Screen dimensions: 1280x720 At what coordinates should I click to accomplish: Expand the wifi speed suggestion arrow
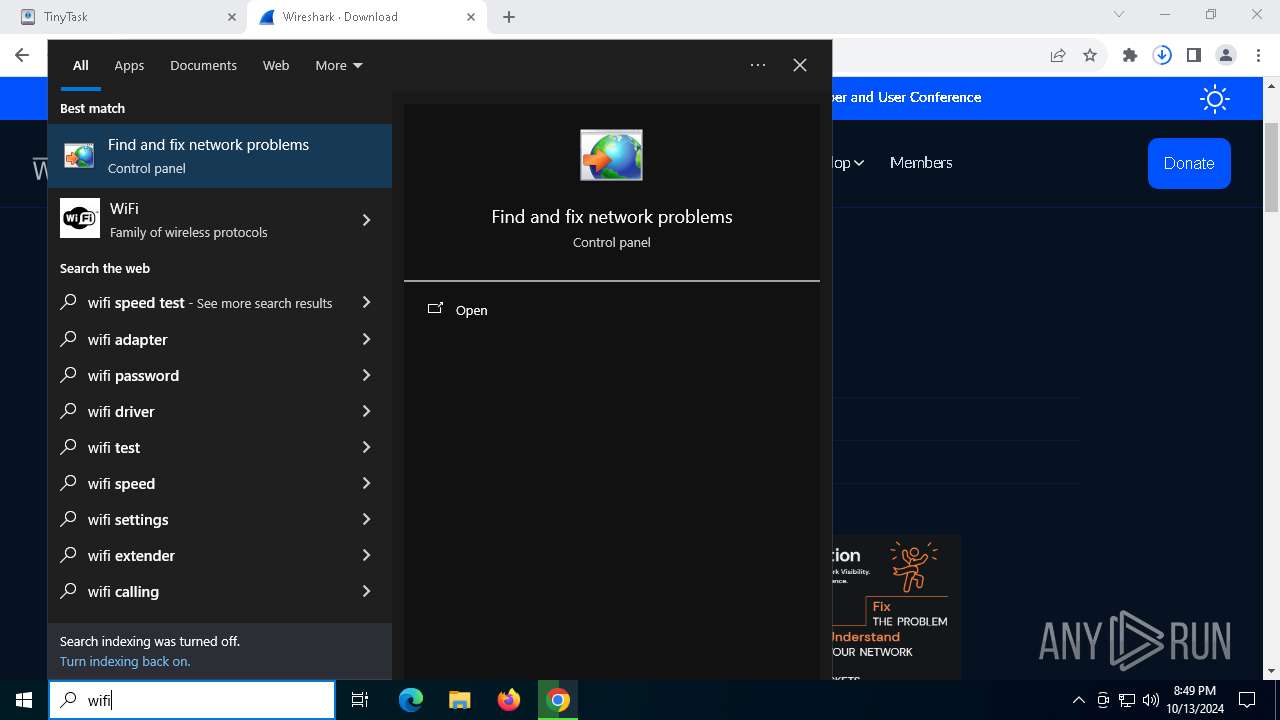pos(366,483)
